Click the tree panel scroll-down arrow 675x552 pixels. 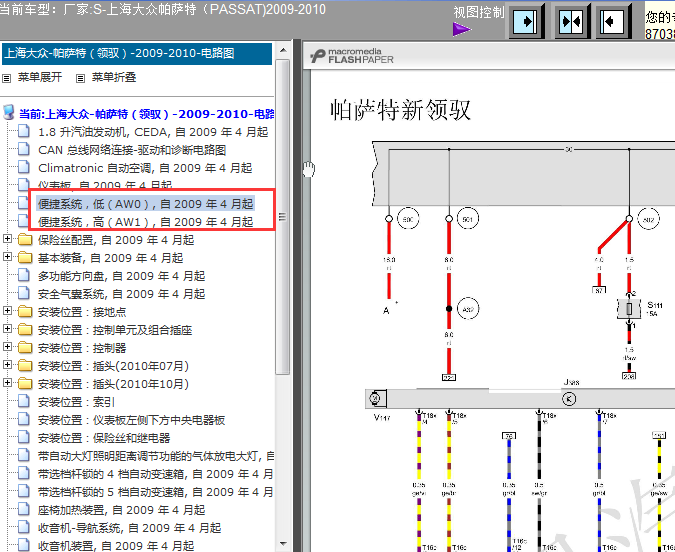(283, 544)
